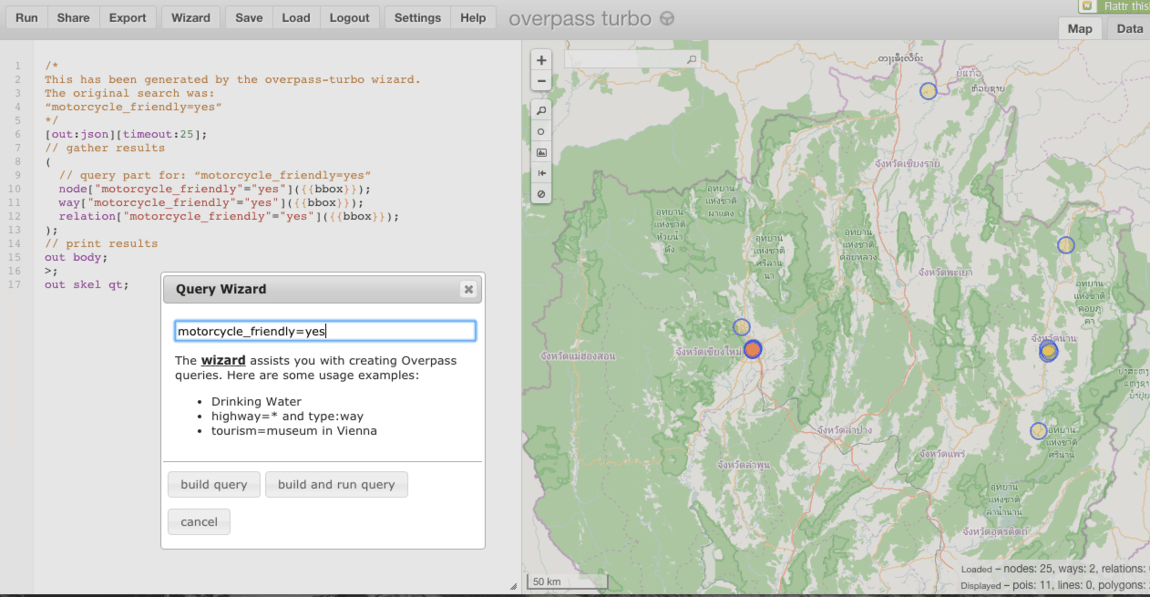1150x597 pixels.
Task: Cancel the Query Wizard
Action: [199, 521]
